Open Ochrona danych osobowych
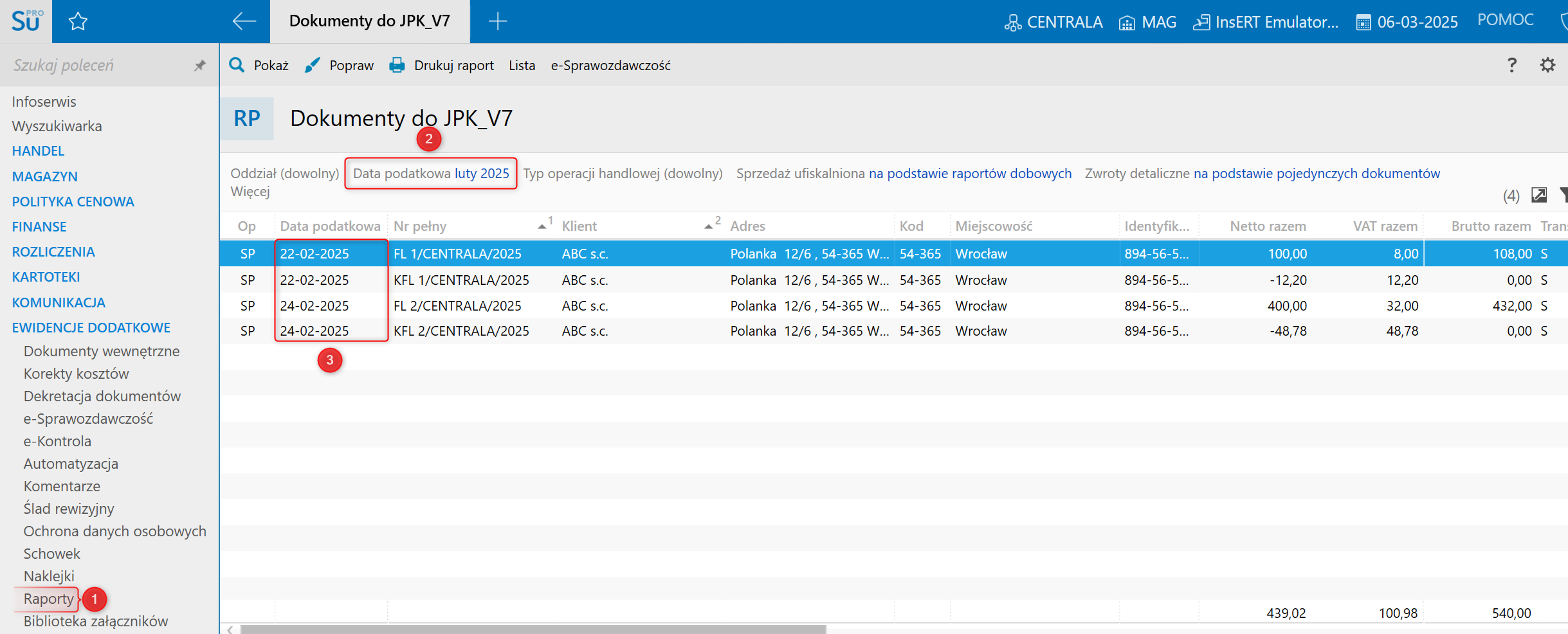 click(115, 531)
